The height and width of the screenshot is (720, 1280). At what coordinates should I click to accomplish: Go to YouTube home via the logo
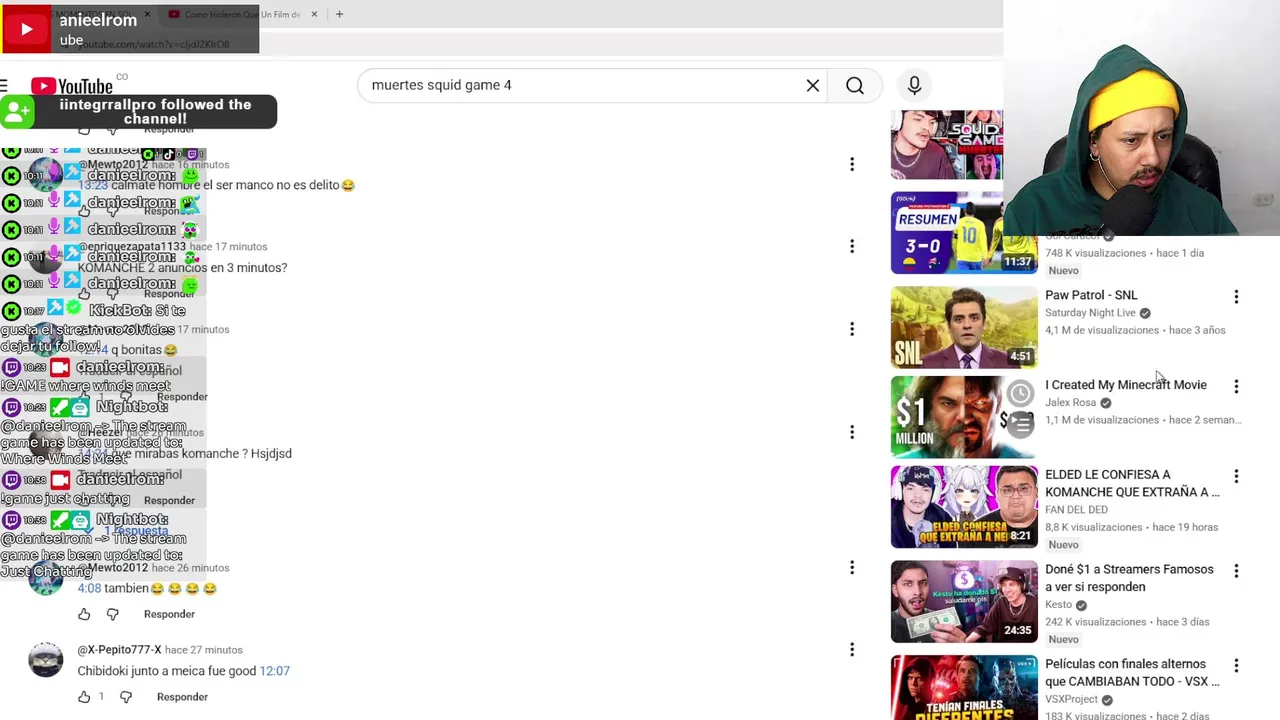(x=72, y=86)
